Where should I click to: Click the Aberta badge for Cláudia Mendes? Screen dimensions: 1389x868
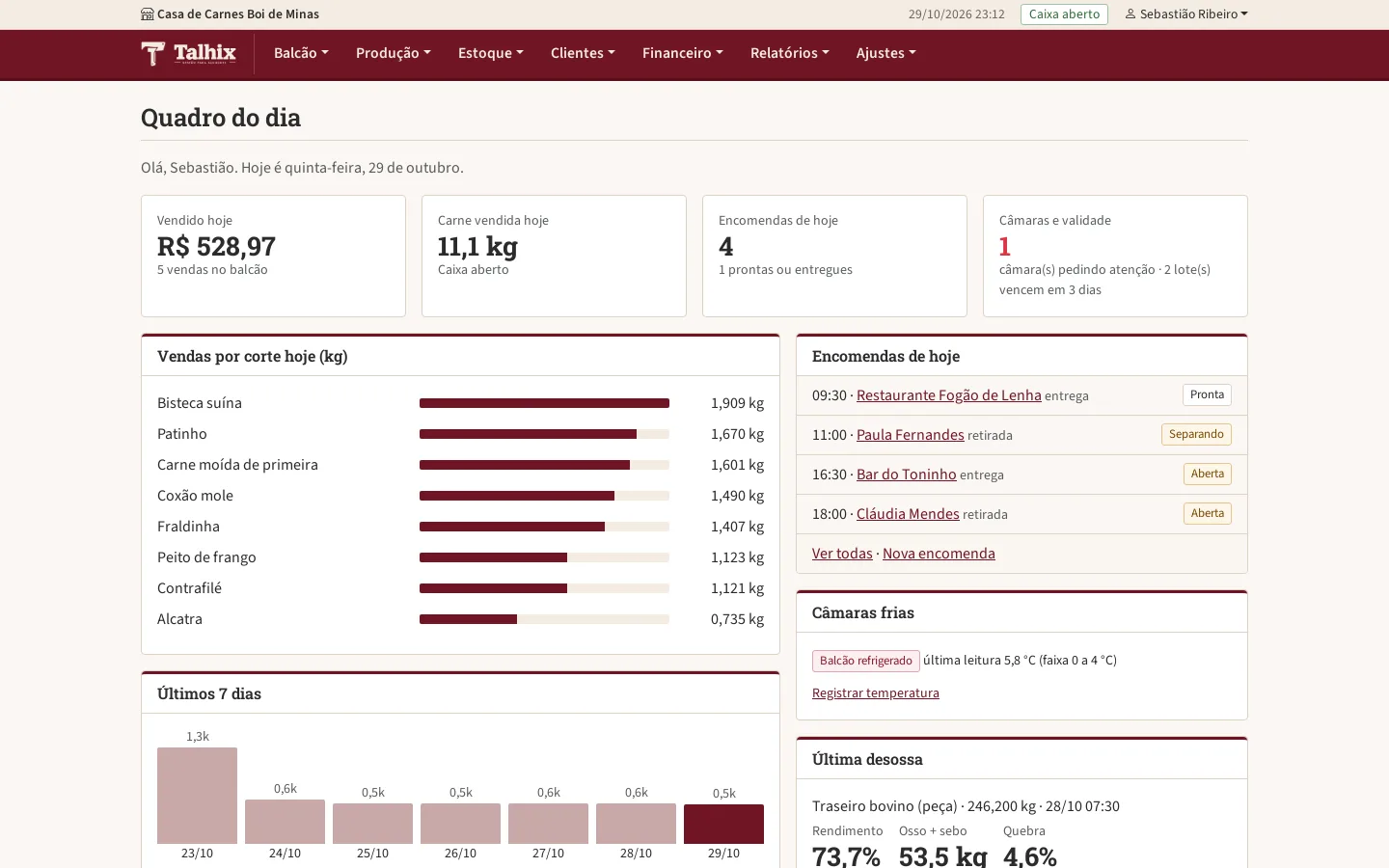(x=1208, y=514)
